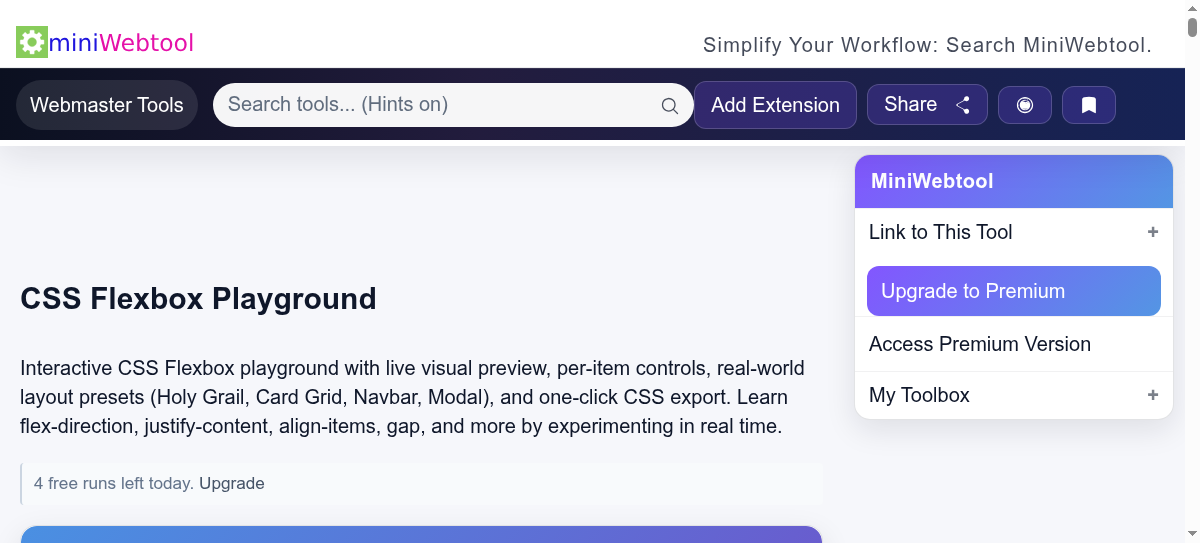Screen dimensions: 1200x543
Task: Click the Upgrade link beside free runs
Action: (232, 484)
